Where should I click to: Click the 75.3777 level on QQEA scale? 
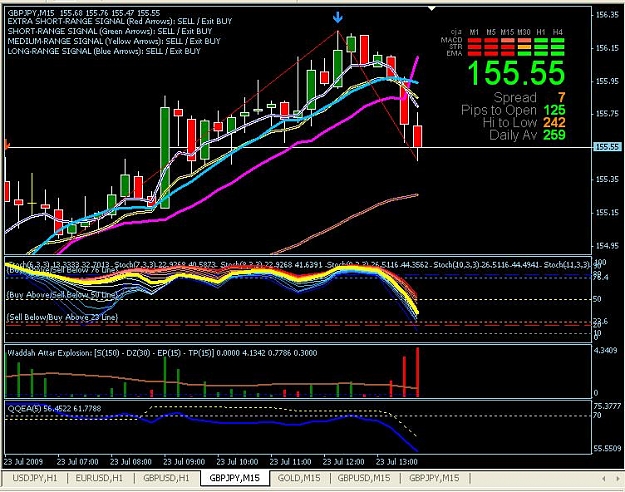click(607, 406)
